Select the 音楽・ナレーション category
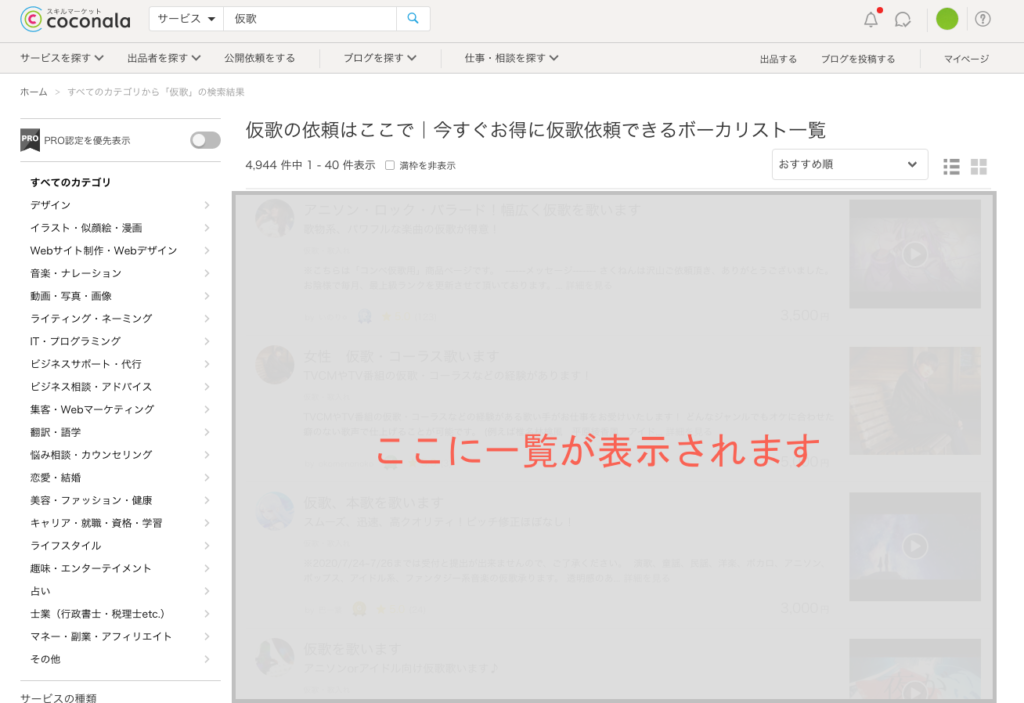The width and height of the screenshot is (1024, 703). pyautogui.click(x=76, y=273)
